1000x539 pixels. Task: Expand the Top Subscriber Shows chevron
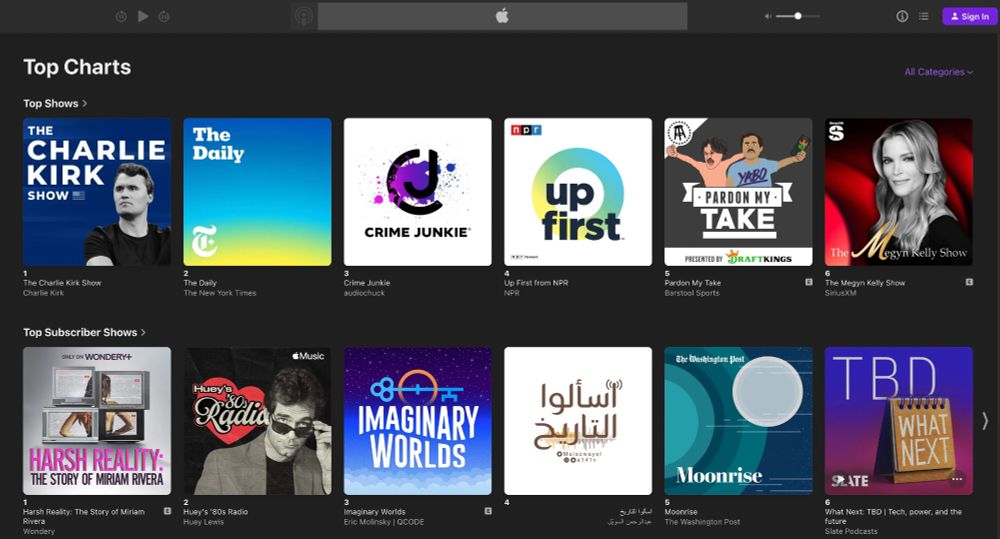pyautogui.click(x=143, y=332)
